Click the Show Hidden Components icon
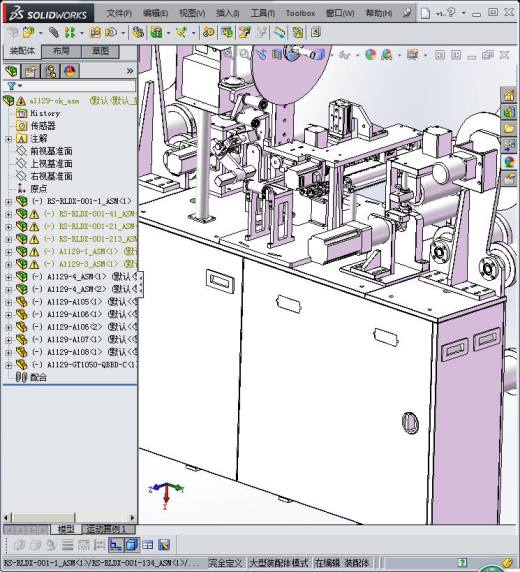520x572 pixels. pyautogui.click(x=138, y=32)
